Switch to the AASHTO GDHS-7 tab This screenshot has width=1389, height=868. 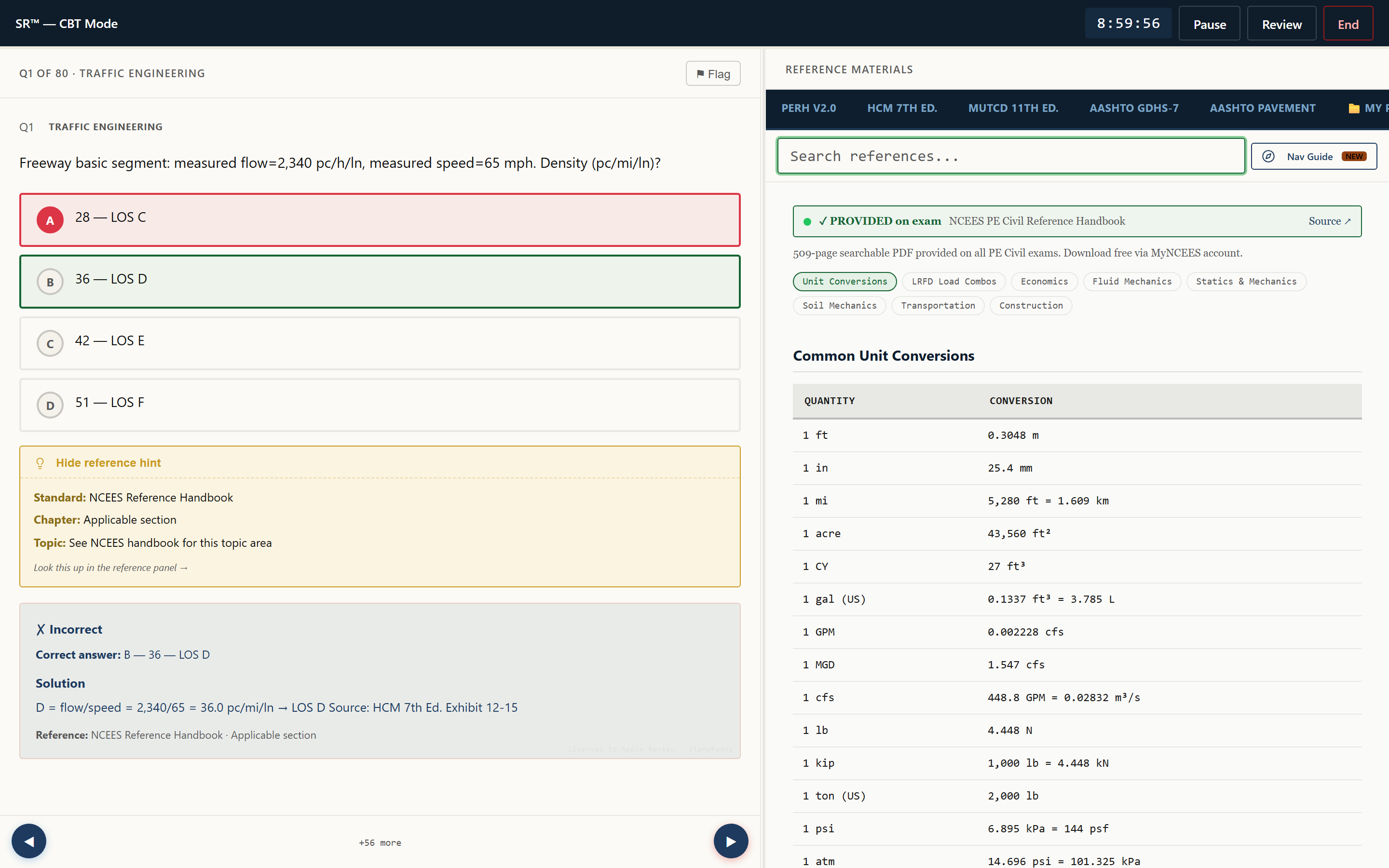click(x=1133, y=108)
